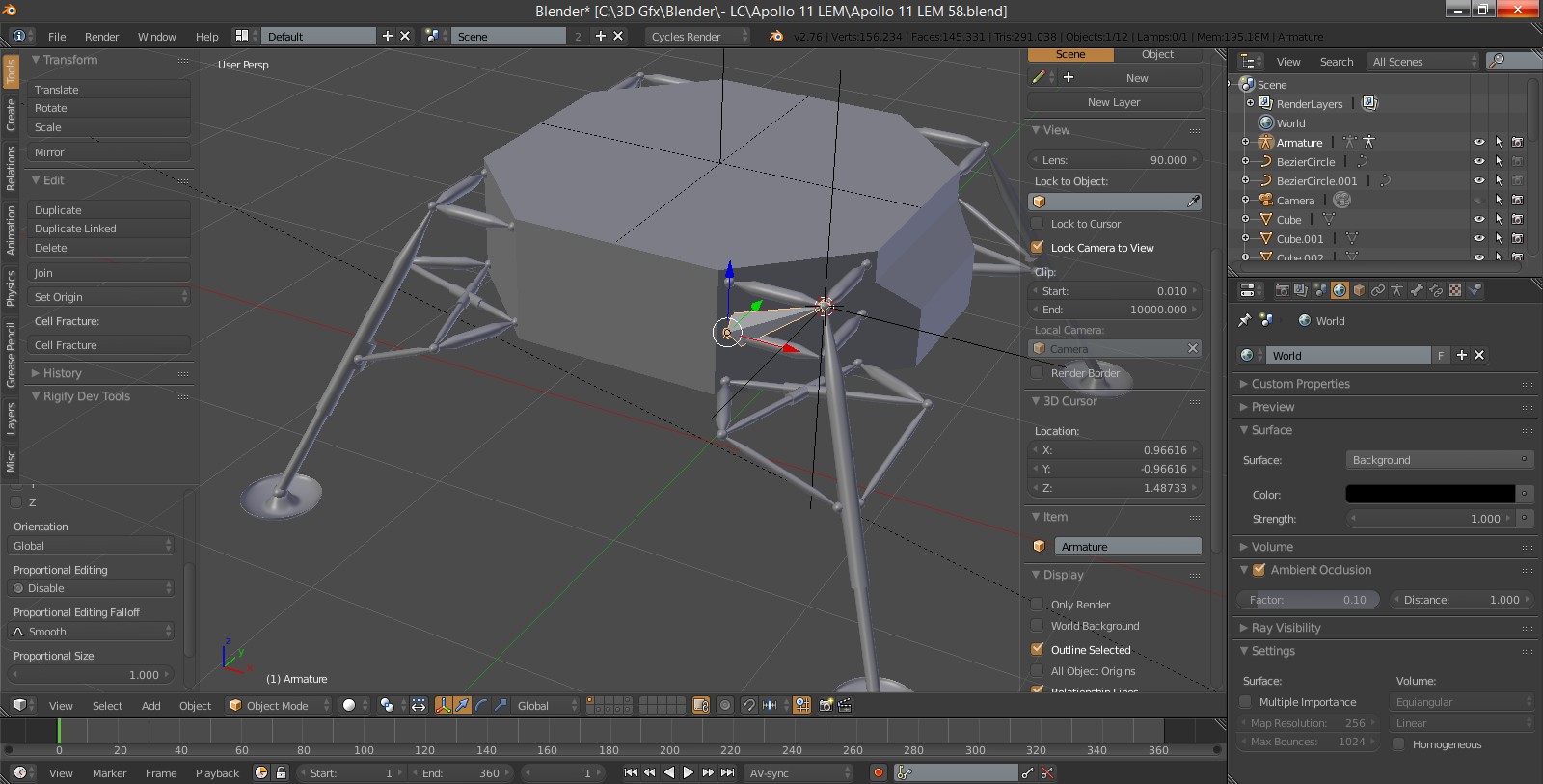Open the Render menu
The image size is (1543, 784).
101,37
